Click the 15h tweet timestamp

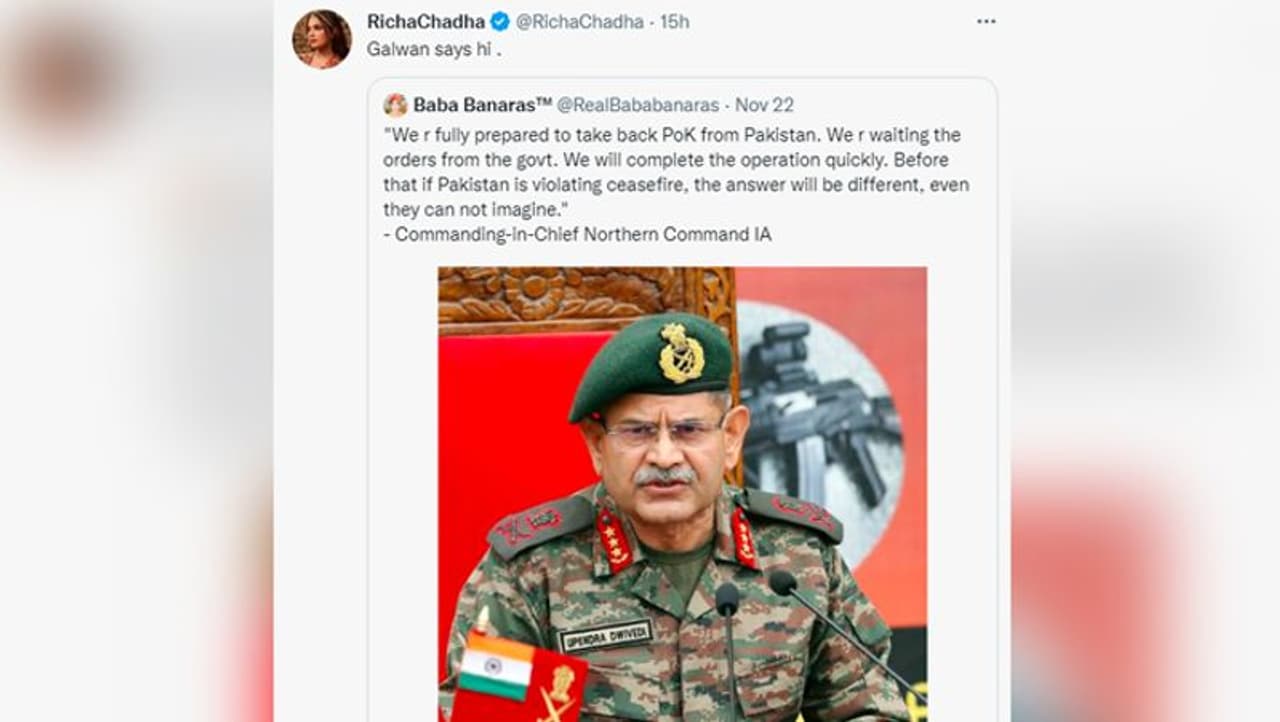coord(675,22)
